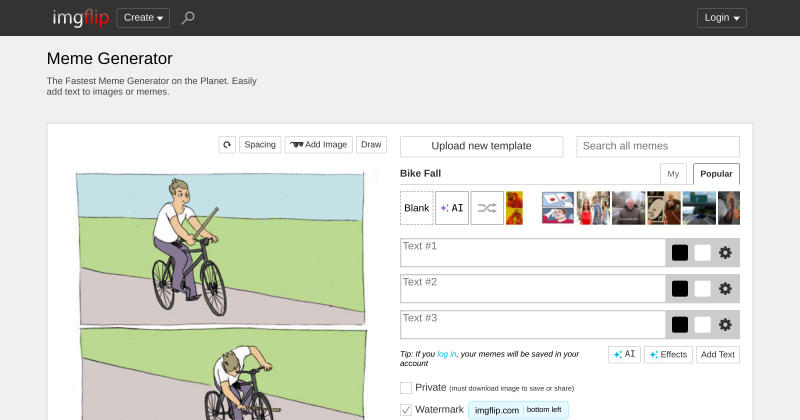Open the Create dropdown menu

pos(143,18)
